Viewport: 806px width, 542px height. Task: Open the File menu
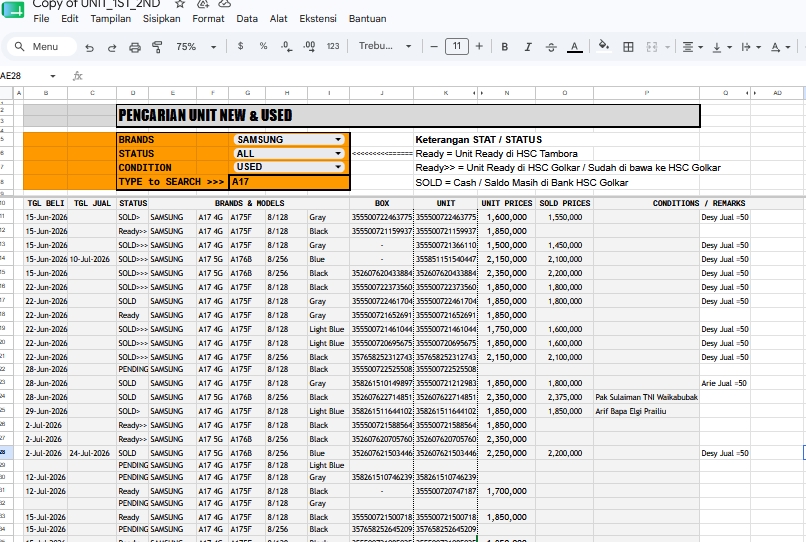pos(41,19)
